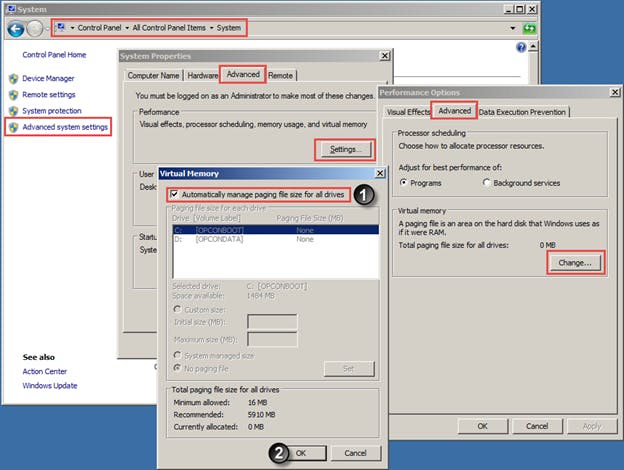Image resolution: width=624 pixels, height=470 pixels.
Task: Click the System protection shield icon
Action: coord(12,110)
